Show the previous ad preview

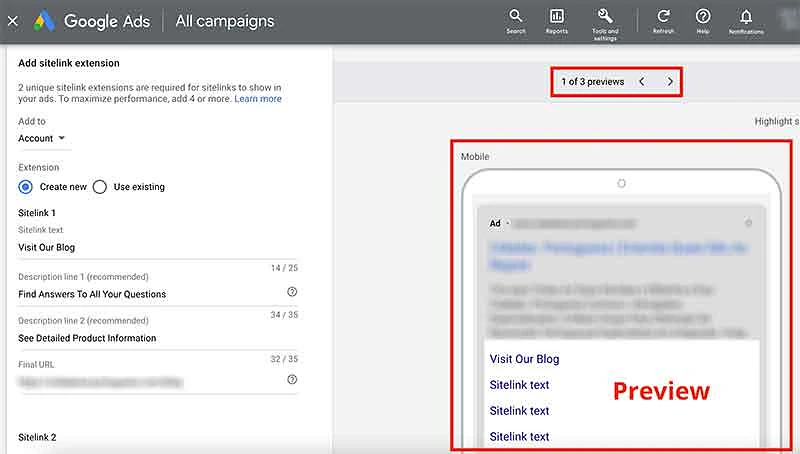tap(642, 82)
